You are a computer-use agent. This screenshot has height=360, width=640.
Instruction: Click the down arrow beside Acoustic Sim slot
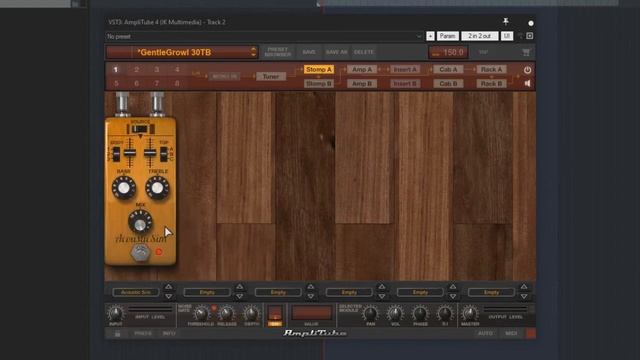[x=168, y=296]
